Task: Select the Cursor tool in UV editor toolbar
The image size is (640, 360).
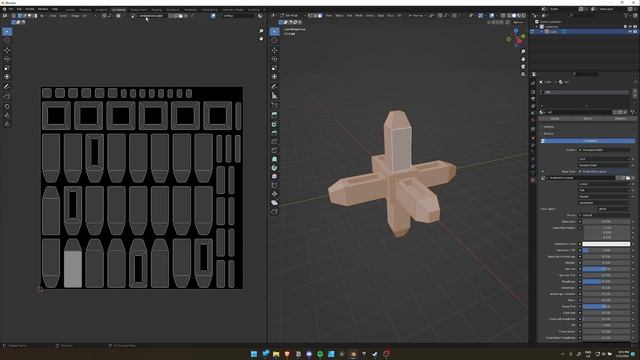Action: tap(7, 40)
